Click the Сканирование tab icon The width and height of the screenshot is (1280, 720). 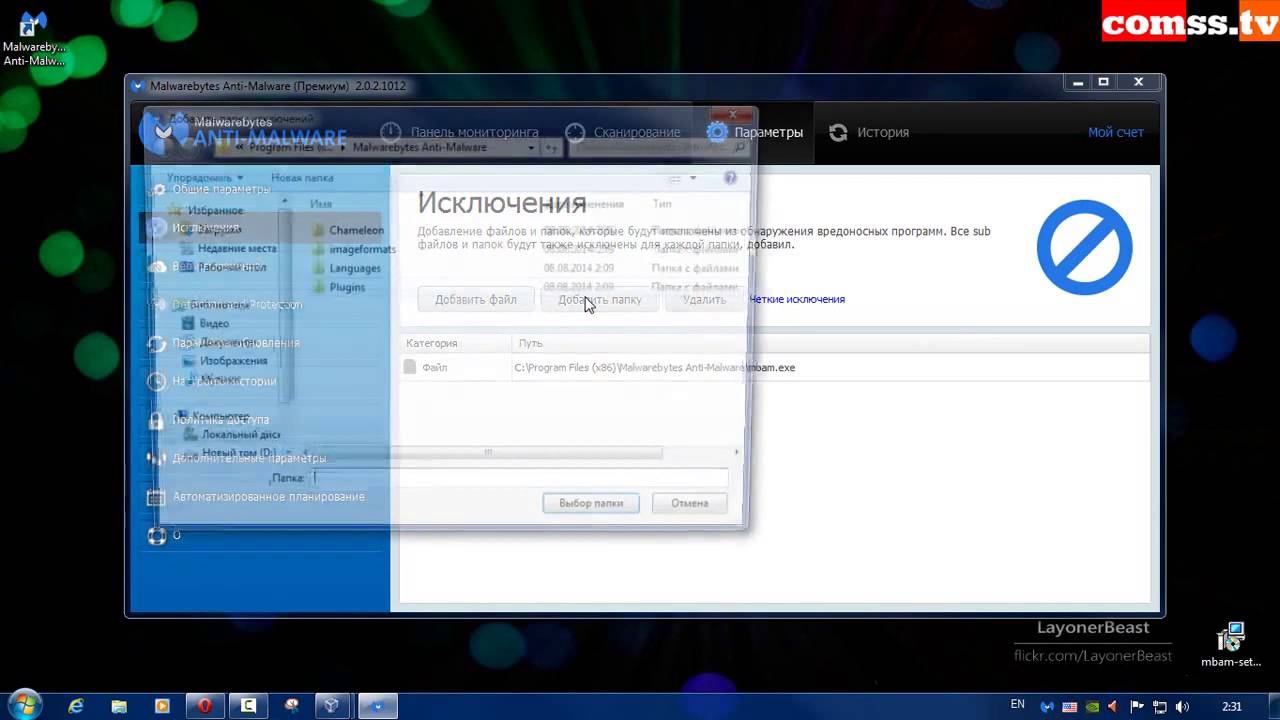coord(575,132)
